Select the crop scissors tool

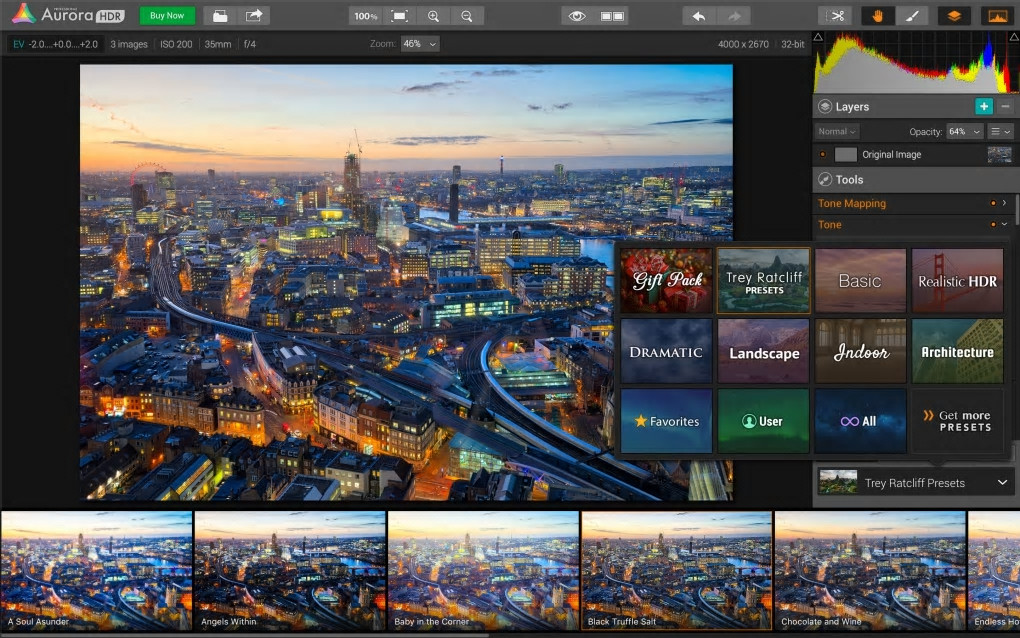tap(836, 16)
